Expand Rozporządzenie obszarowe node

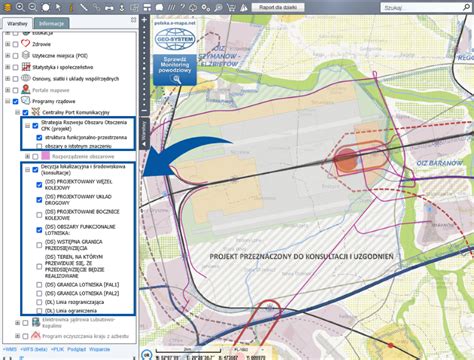click(x=27, y=156)
